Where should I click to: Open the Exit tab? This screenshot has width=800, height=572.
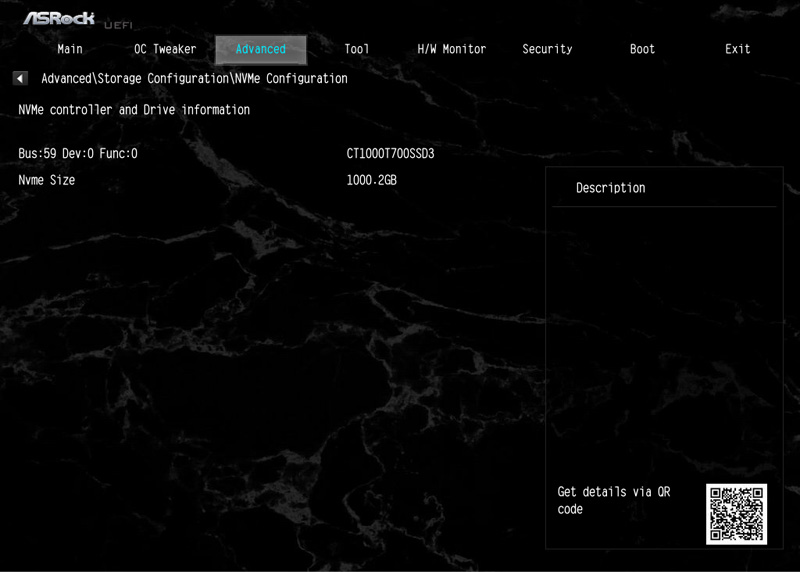(737, 49)
